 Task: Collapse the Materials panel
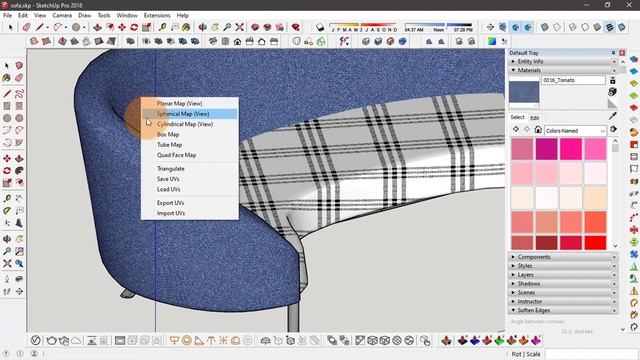click(563, 70)
